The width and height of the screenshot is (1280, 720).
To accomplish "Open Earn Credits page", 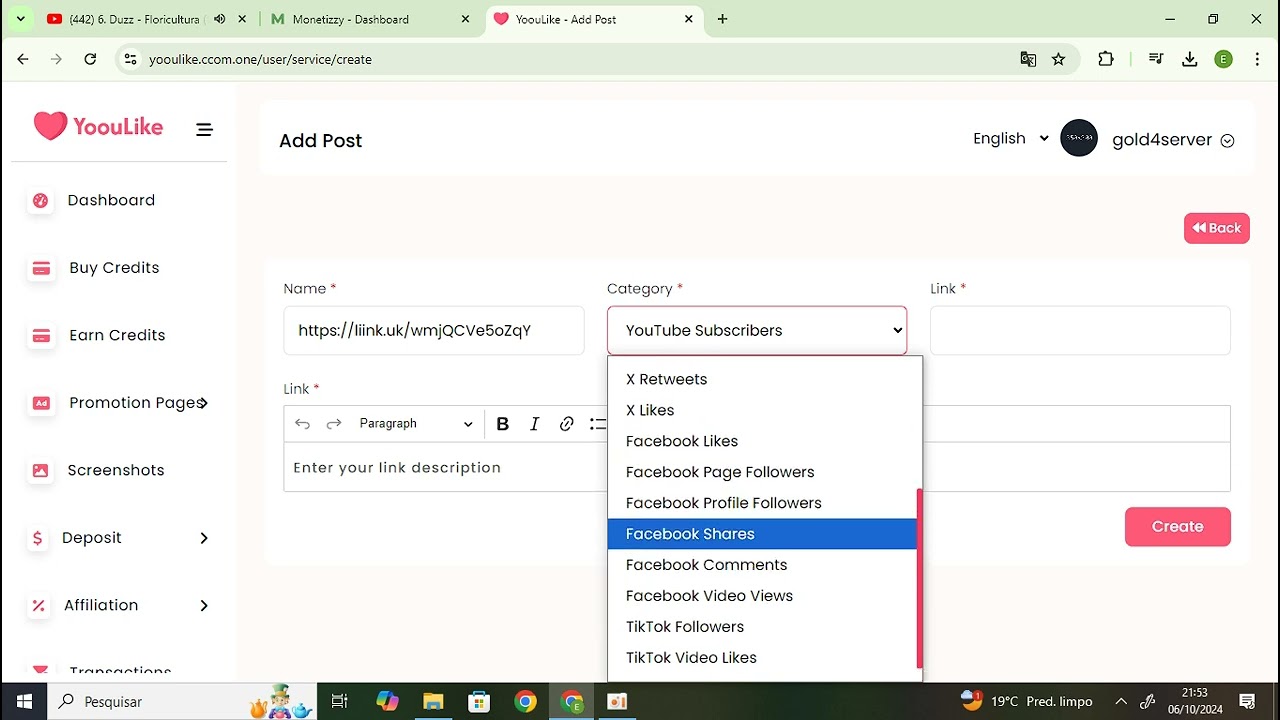I will [117, 335].
